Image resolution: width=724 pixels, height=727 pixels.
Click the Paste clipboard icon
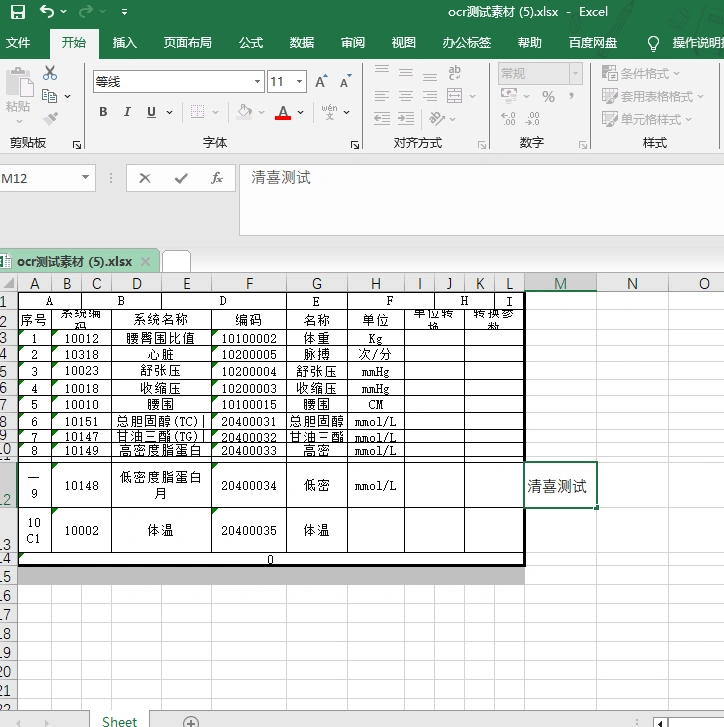(x=17, y=85)
